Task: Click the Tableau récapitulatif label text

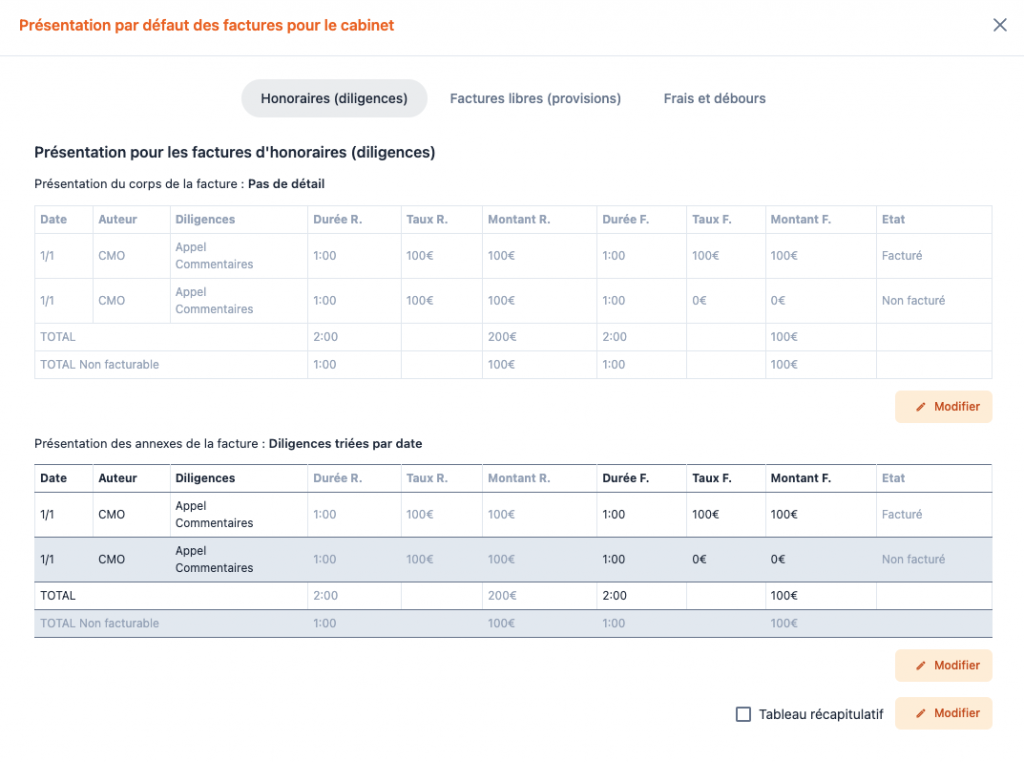Action: point(821,714)
